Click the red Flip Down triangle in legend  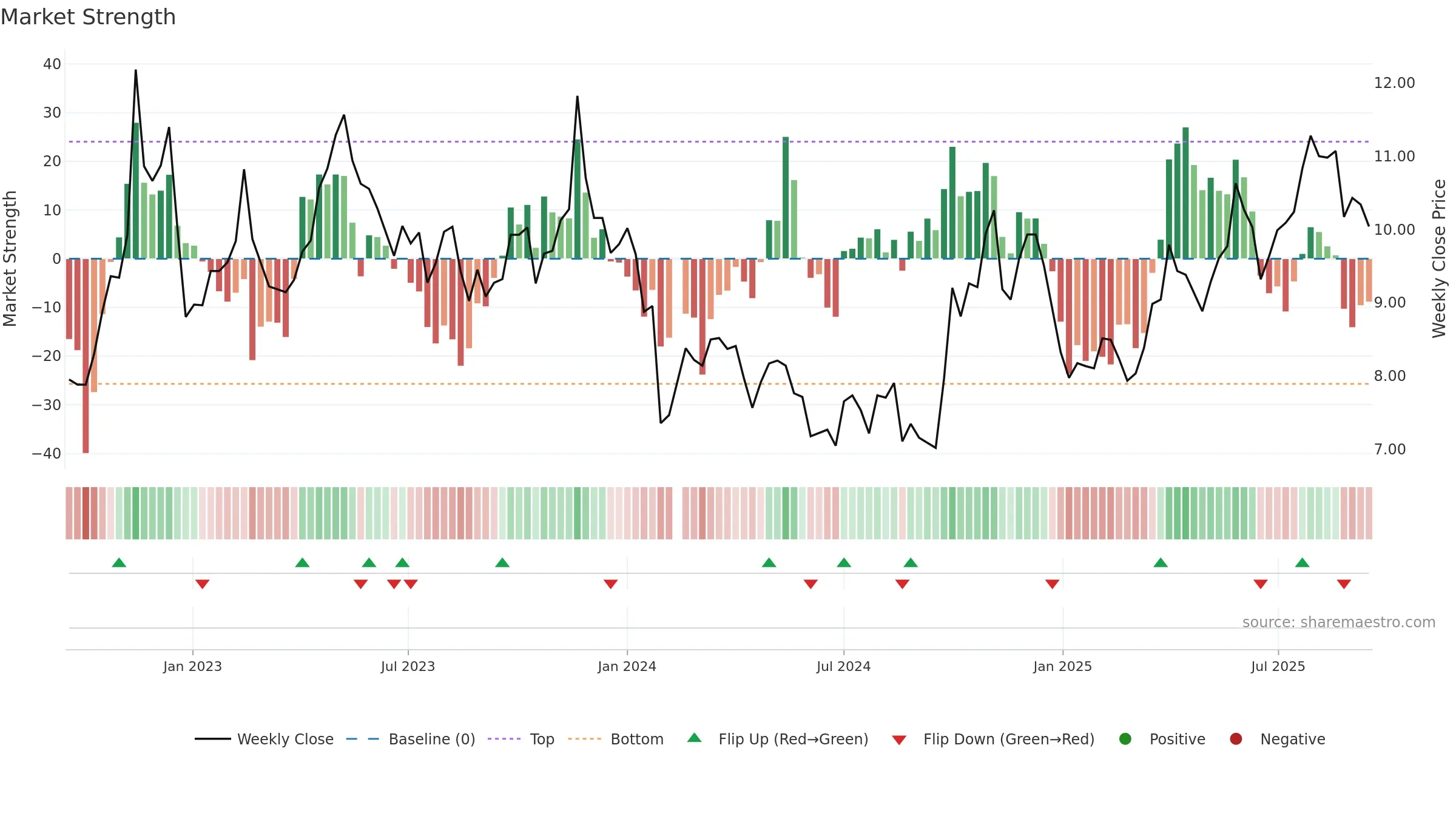point(899,740)
